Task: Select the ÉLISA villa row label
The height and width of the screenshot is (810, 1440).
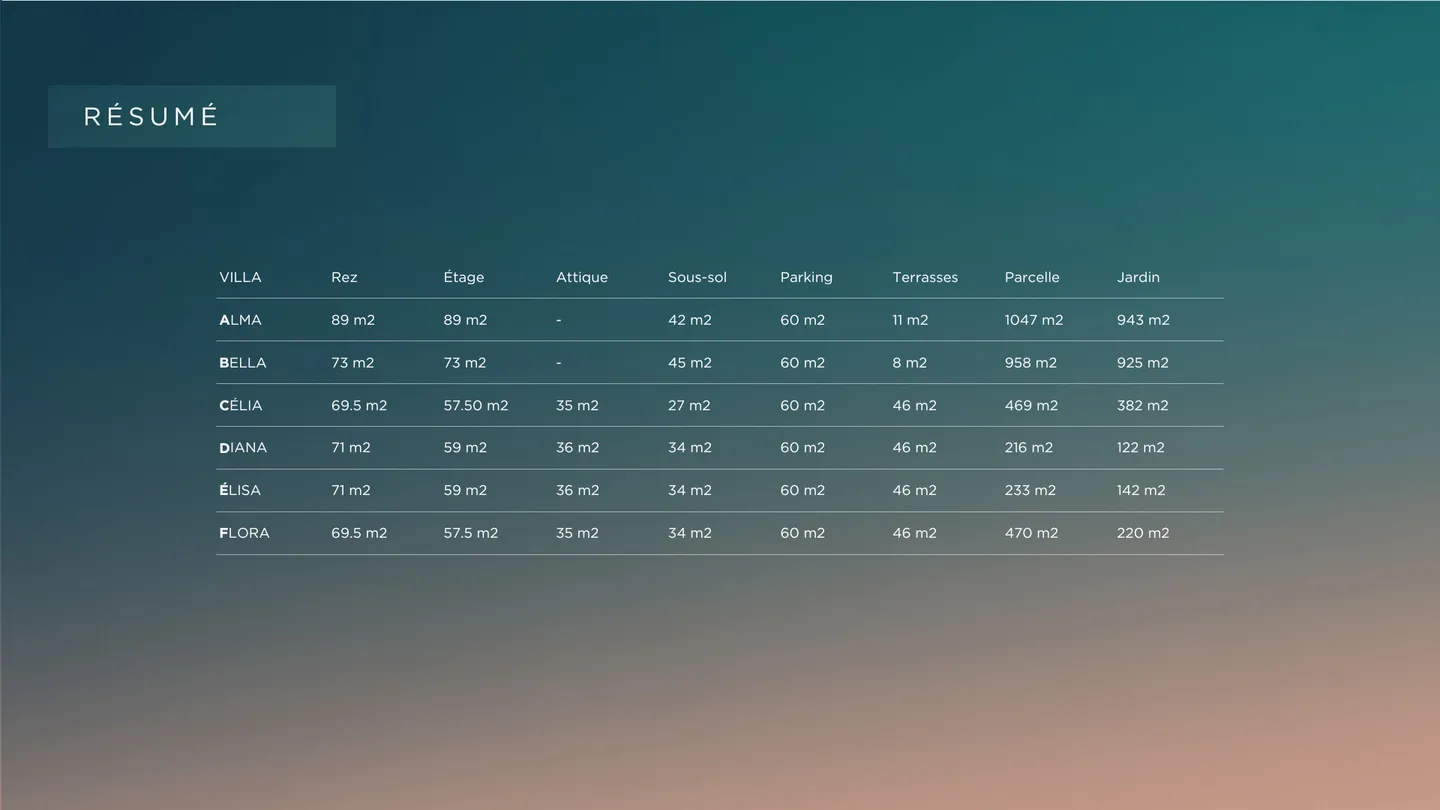Action: (x=240, y=490)
